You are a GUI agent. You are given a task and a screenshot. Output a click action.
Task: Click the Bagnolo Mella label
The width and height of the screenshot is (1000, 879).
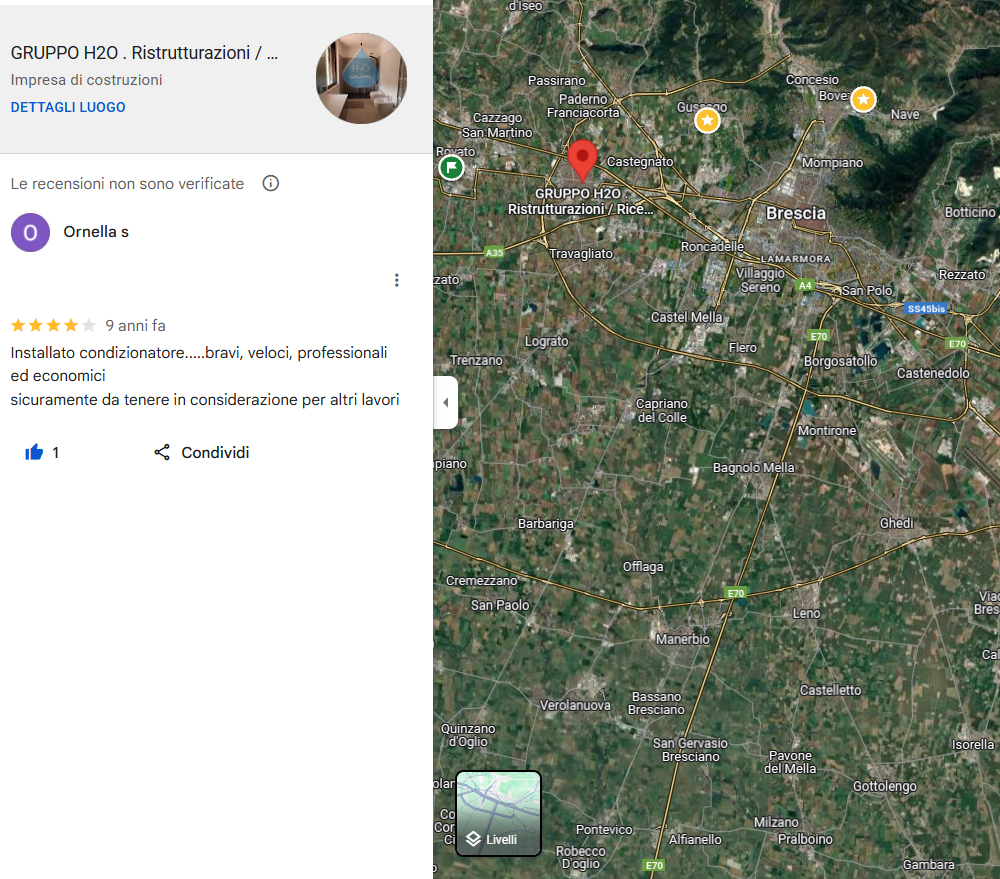(754, 468)
